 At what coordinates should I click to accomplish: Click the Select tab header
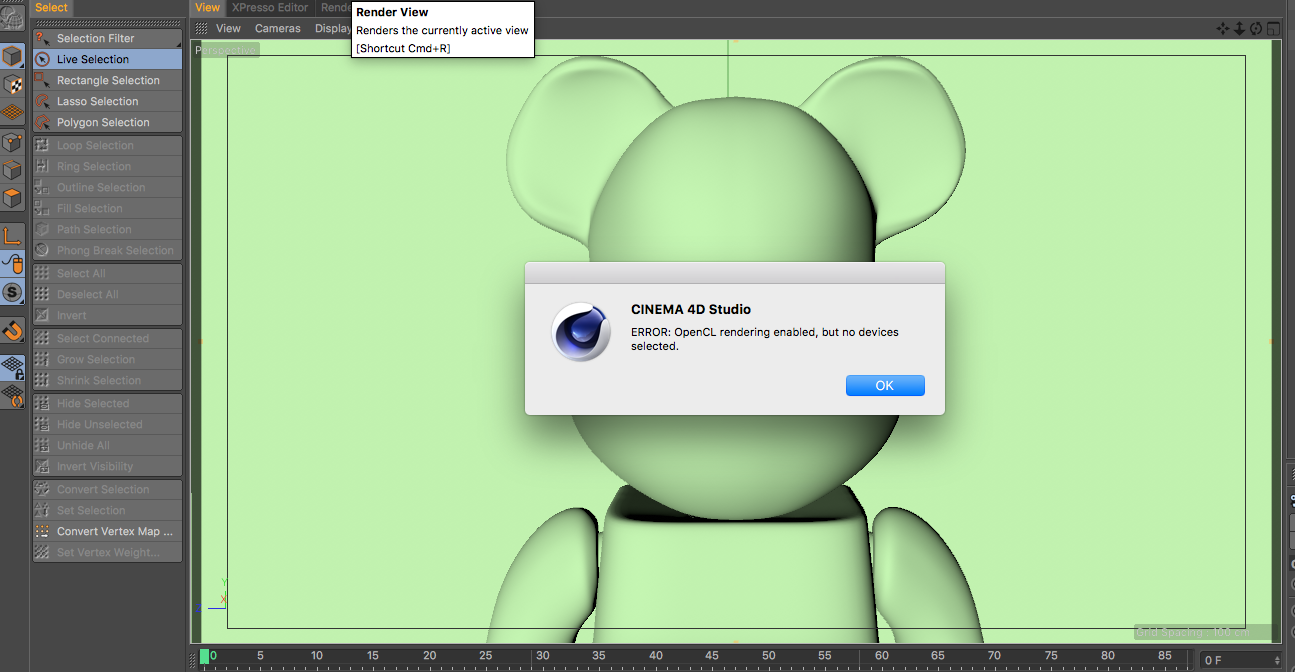[51, 8]
